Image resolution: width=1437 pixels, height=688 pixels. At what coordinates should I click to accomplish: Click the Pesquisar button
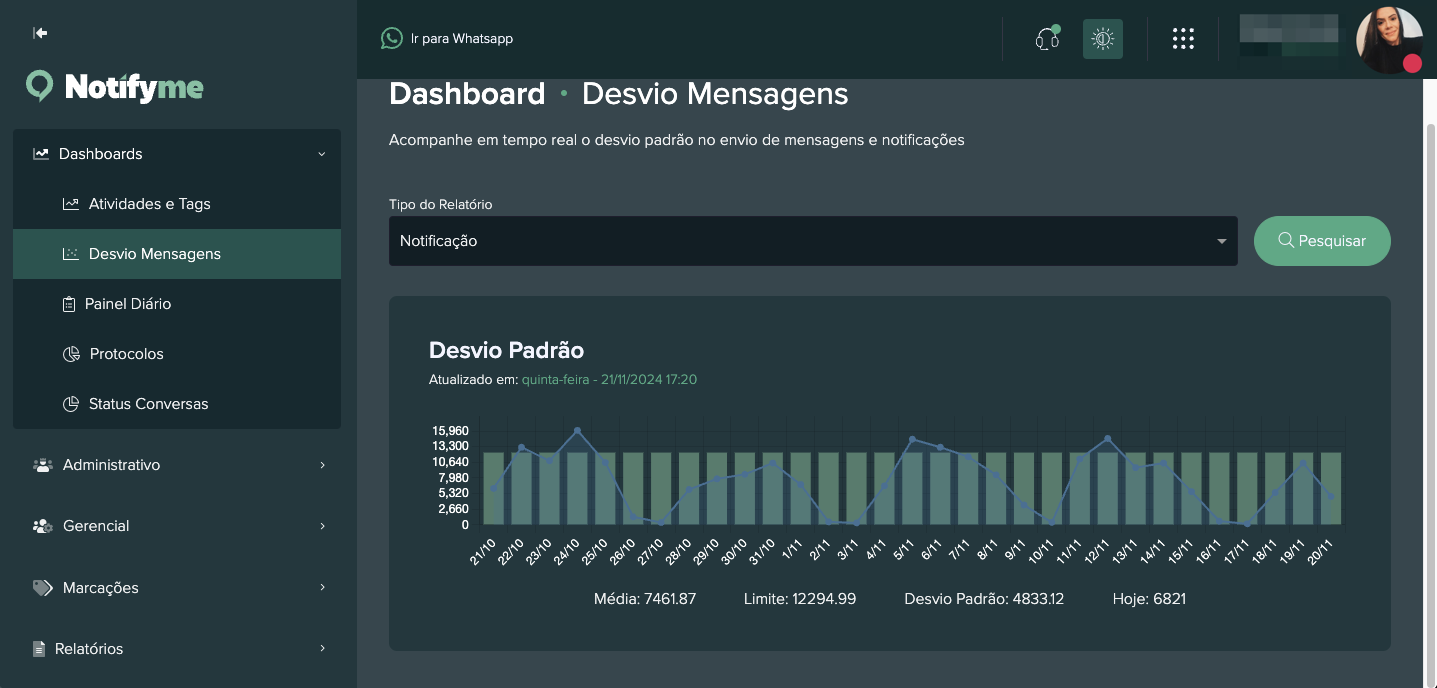click(1322, 241)
